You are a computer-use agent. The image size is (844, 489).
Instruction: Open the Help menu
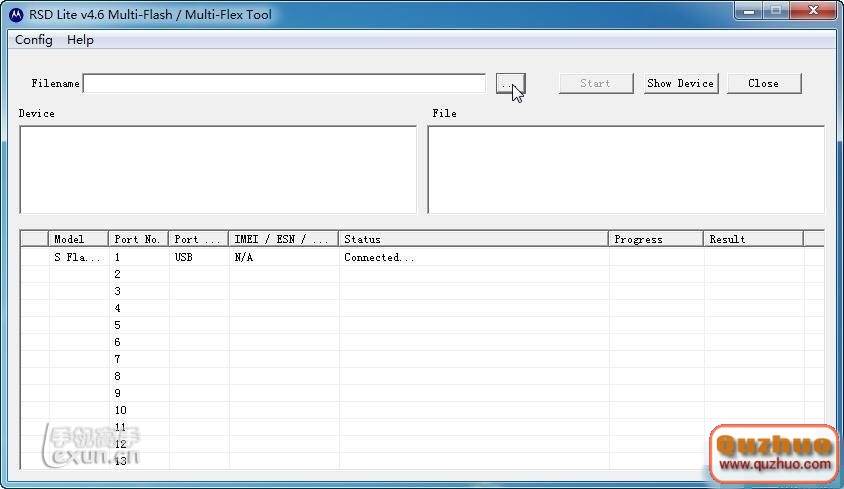[80, 40]
